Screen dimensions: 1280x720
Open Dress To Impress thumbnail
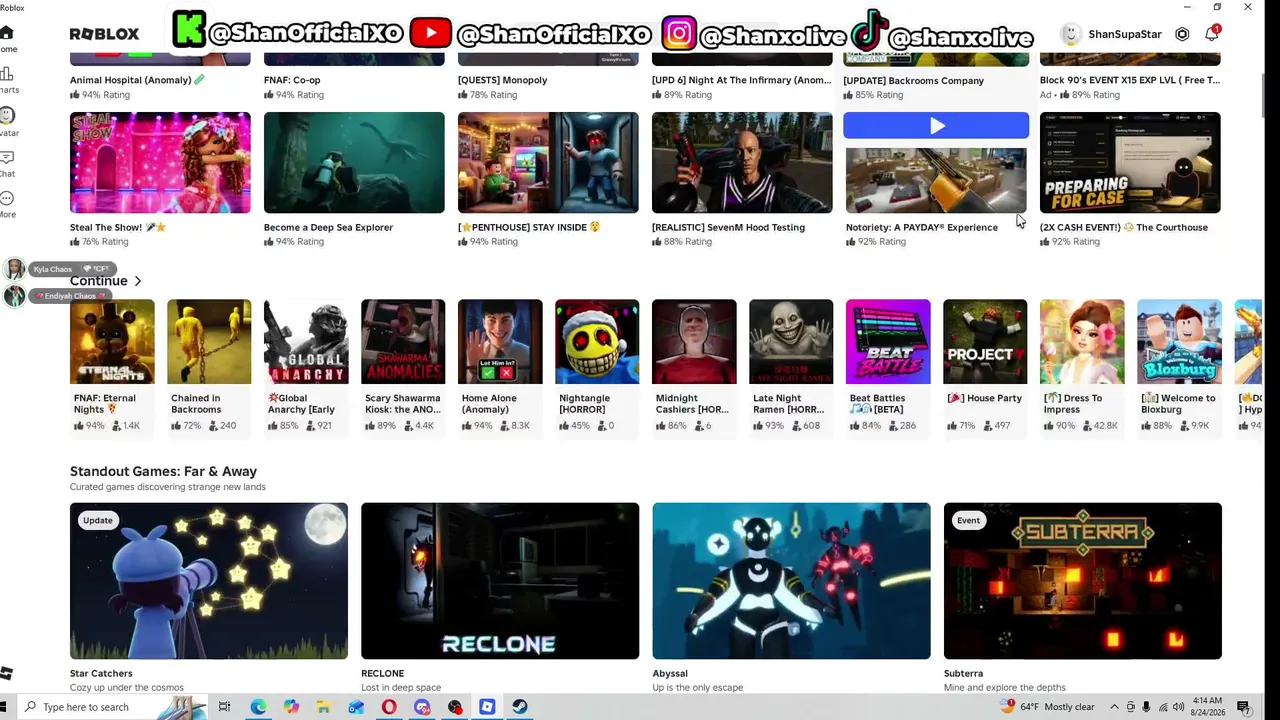[1082, 342]
